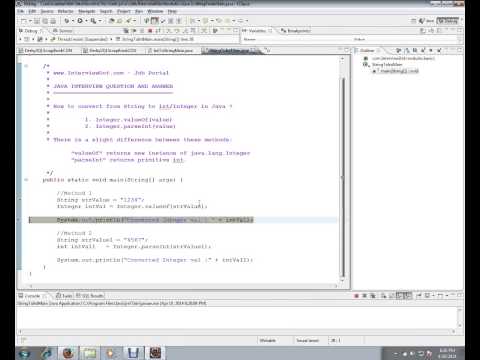Screen dimensions: 480x360
Task: Open the Help menu
Action: click(172, 11)
